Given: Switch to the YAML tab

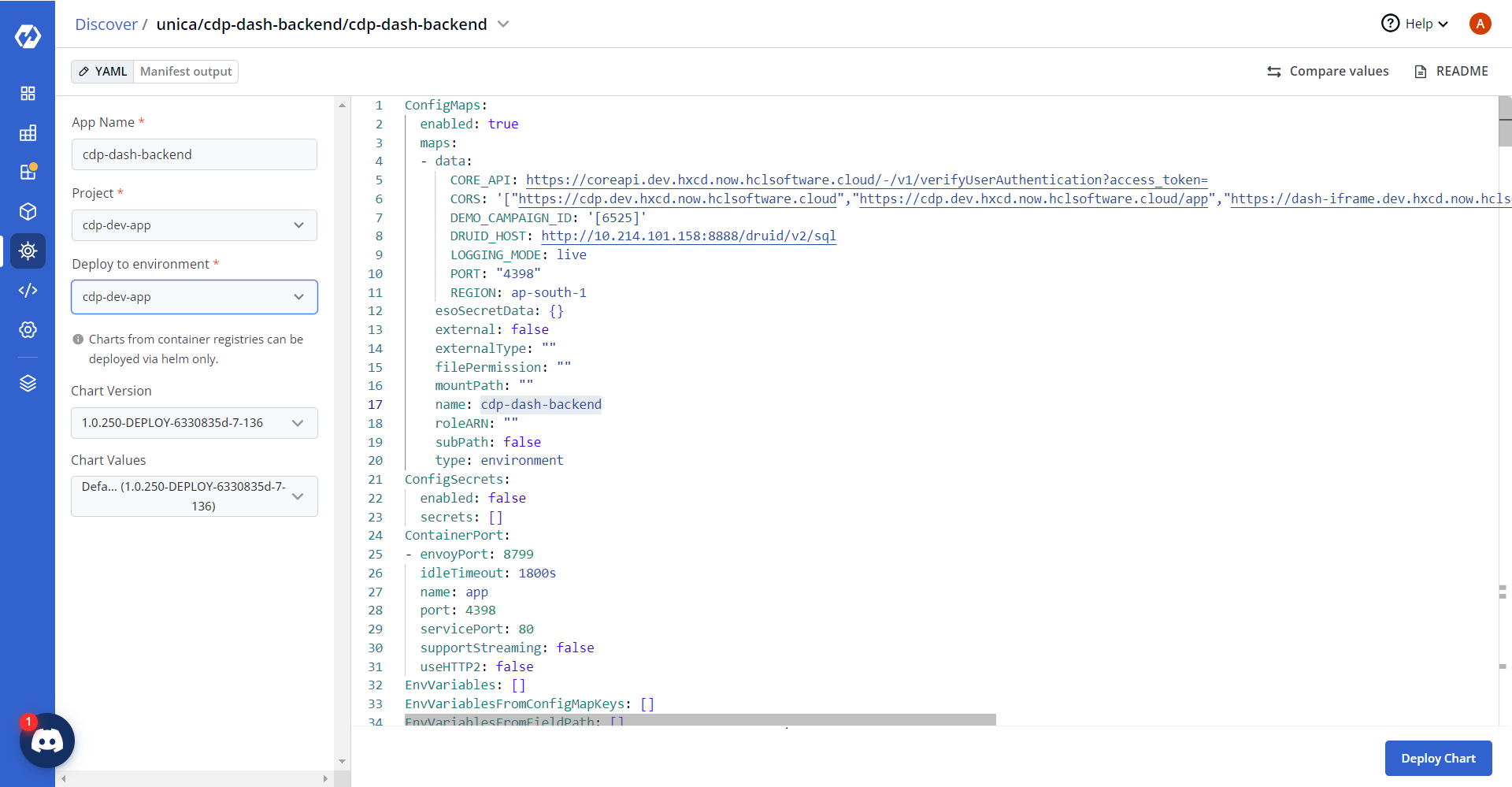Looking at the screenshot, I should coord(103,72).
